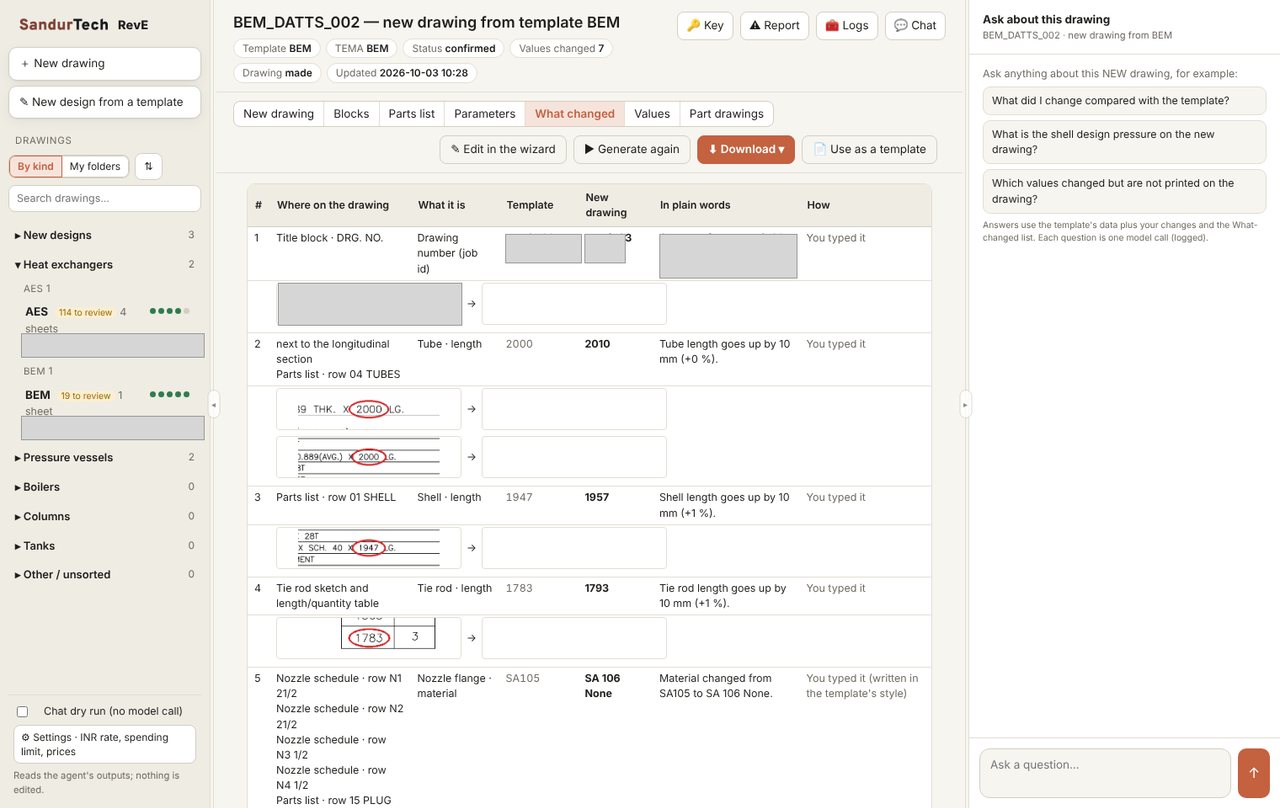Focus the Search drawings field
This screenshot has height=808, width=1280.
click(105, 198)
